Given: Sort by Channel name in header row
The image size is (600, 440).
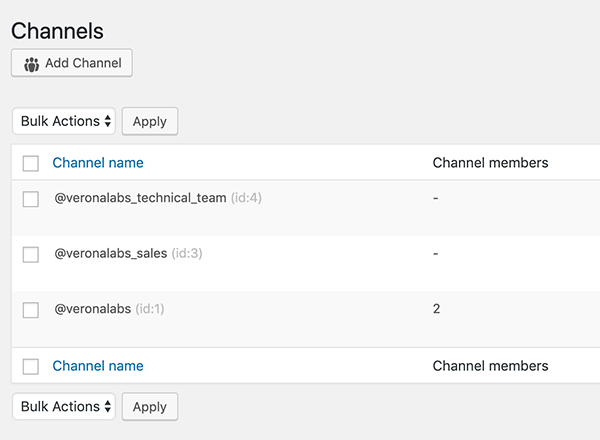Looking at the screenshot, I should [x=98, y=163].
